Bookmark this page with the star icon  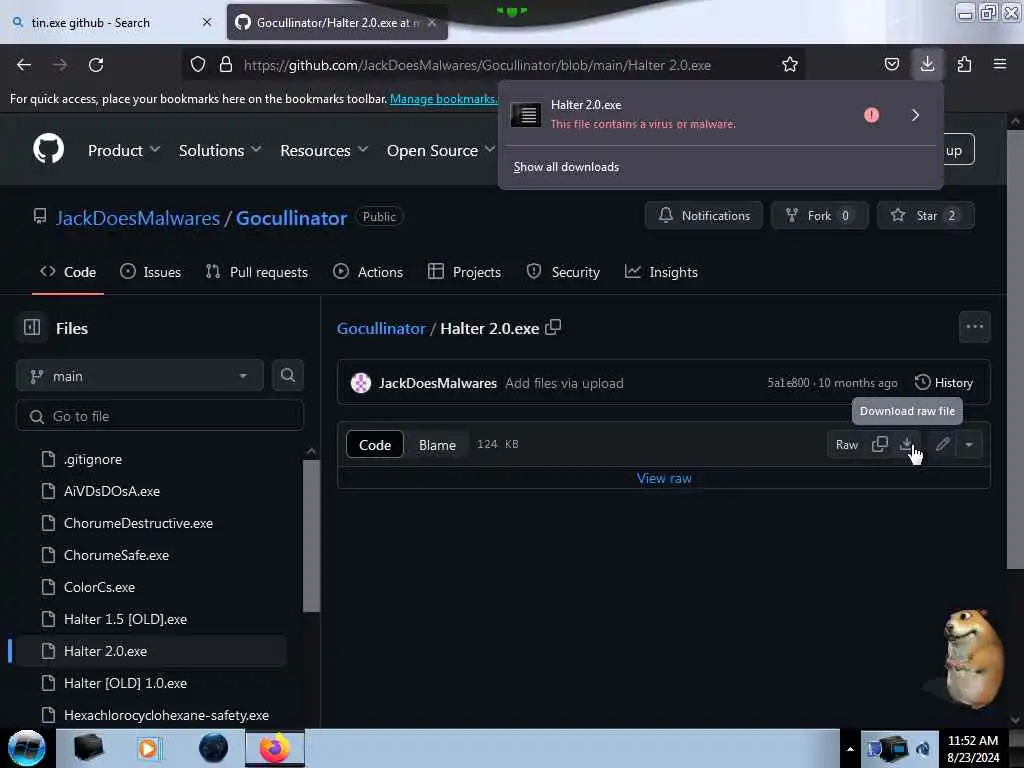(x=790, y=65)
